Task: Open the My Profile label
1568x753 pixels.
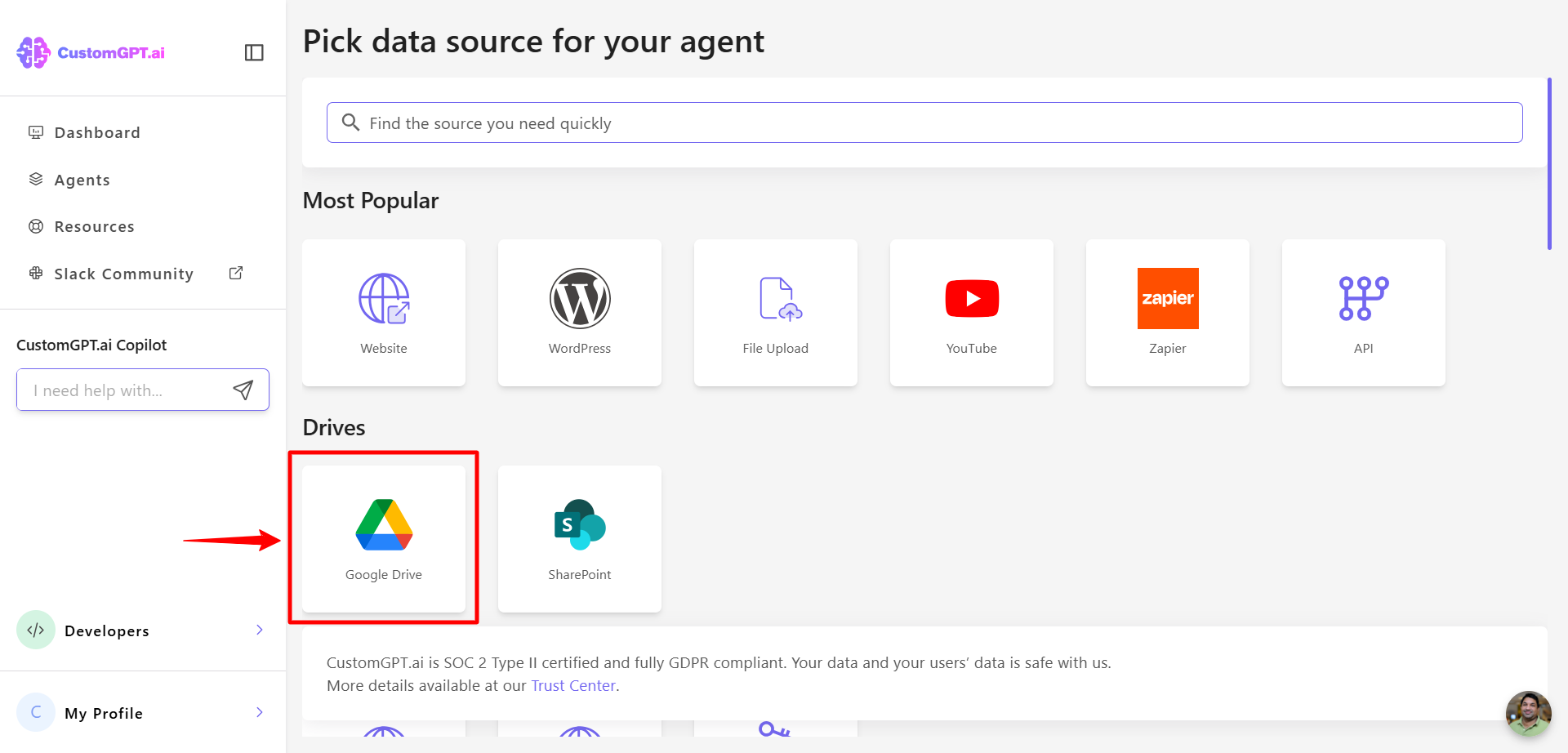Action: tap(104, 713)
